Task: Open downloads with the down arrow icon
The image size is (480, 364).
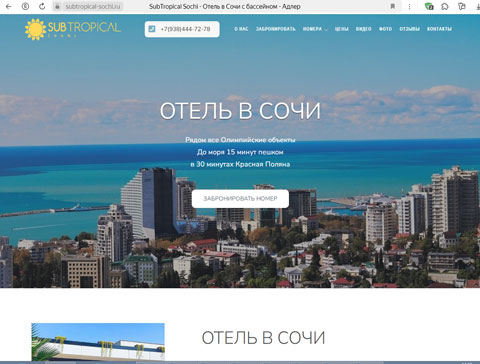Action: pyautogui.click(x=477, y=6)
